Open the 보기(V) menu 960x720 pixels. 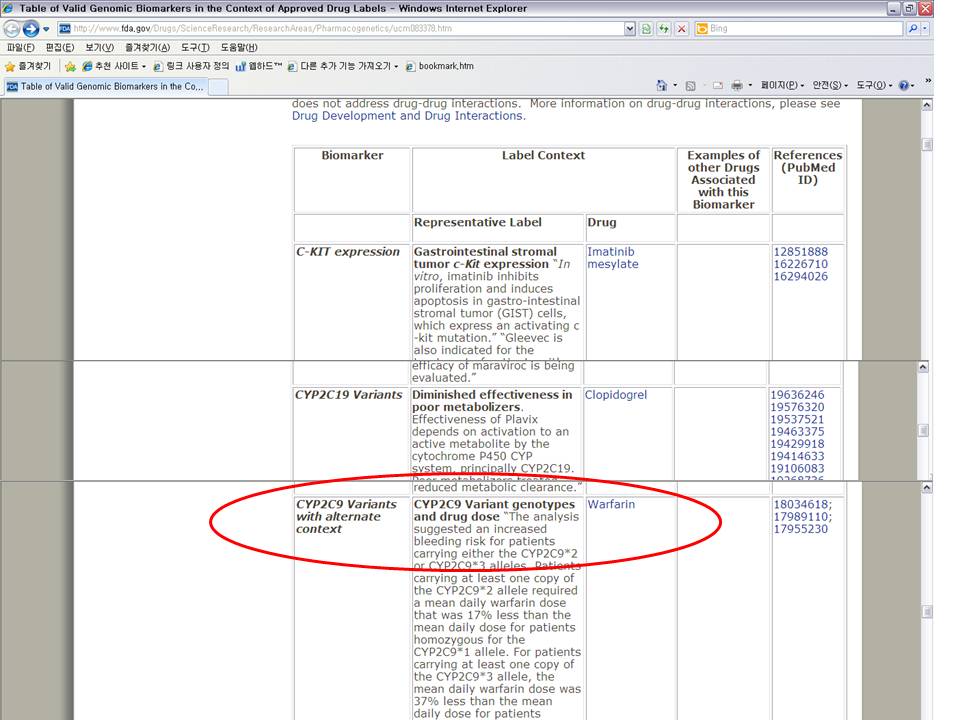[99, 47]
